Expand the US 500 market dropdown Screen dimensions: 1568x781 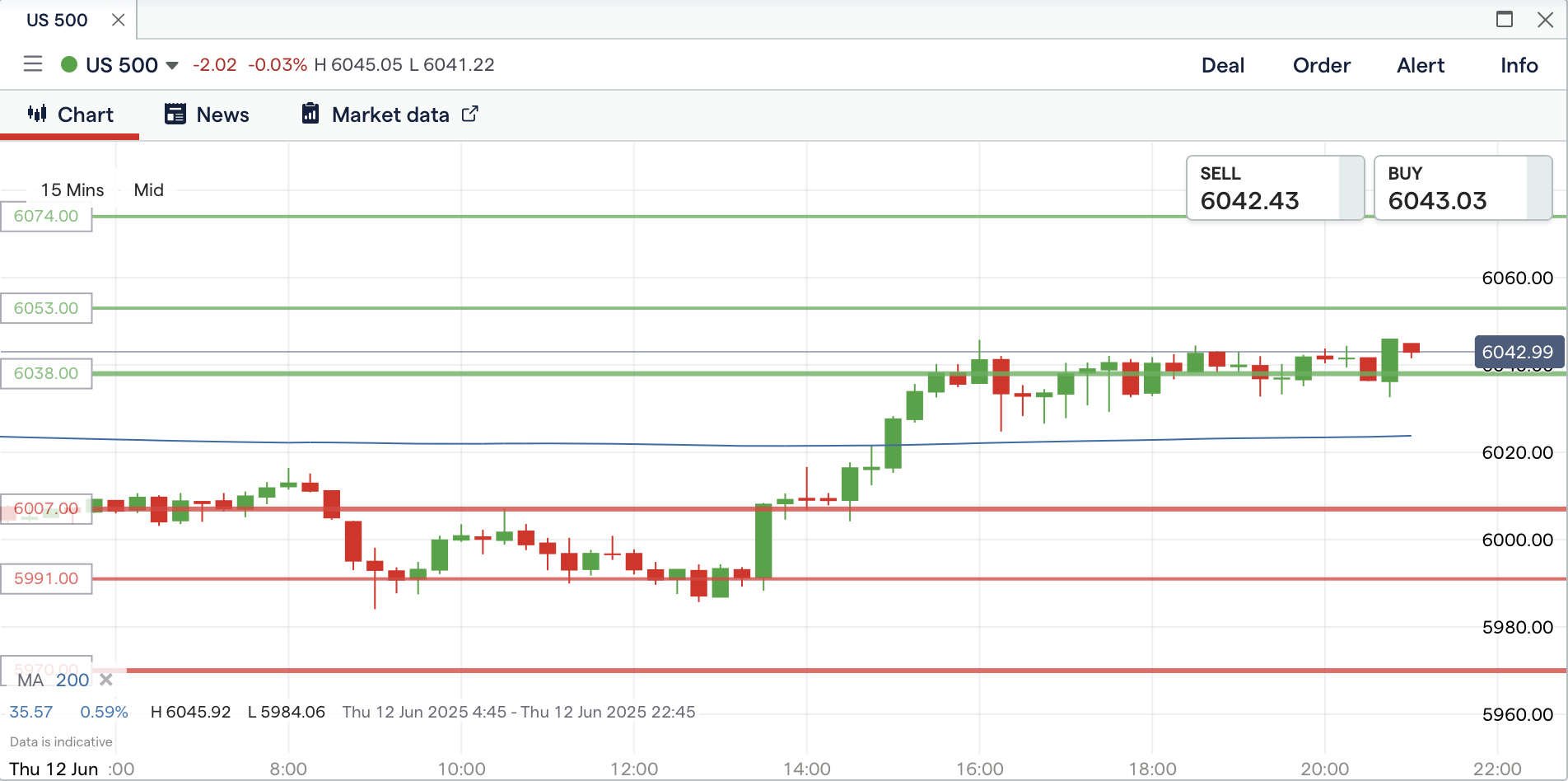click(172, 65)
